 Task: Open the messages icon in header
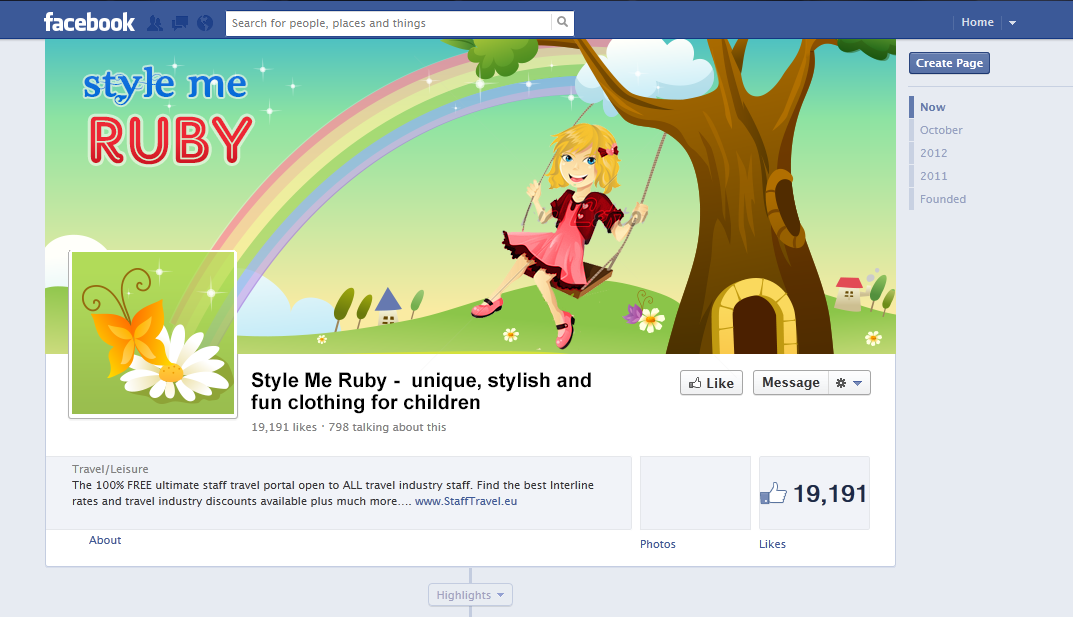[x=180, y=23]
